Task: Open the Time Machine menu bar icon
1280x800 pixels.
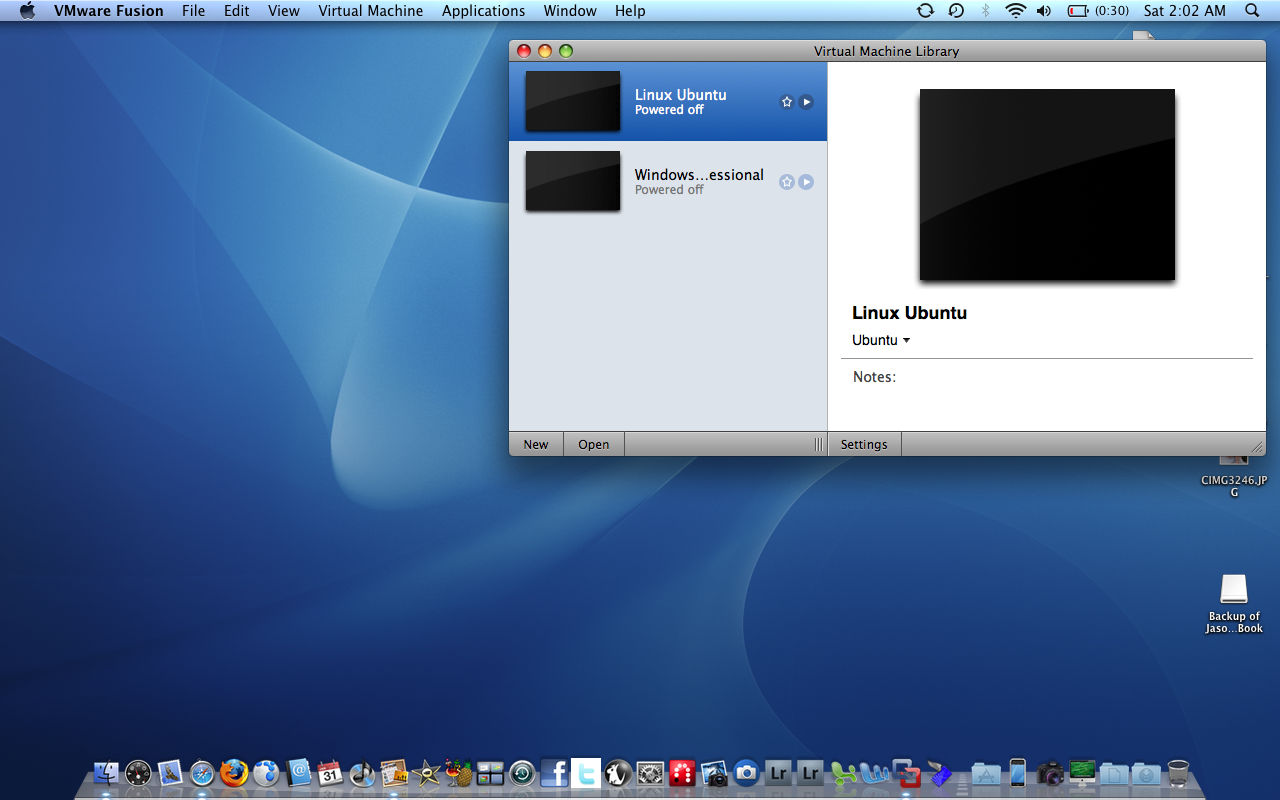Action: point(956,11)
